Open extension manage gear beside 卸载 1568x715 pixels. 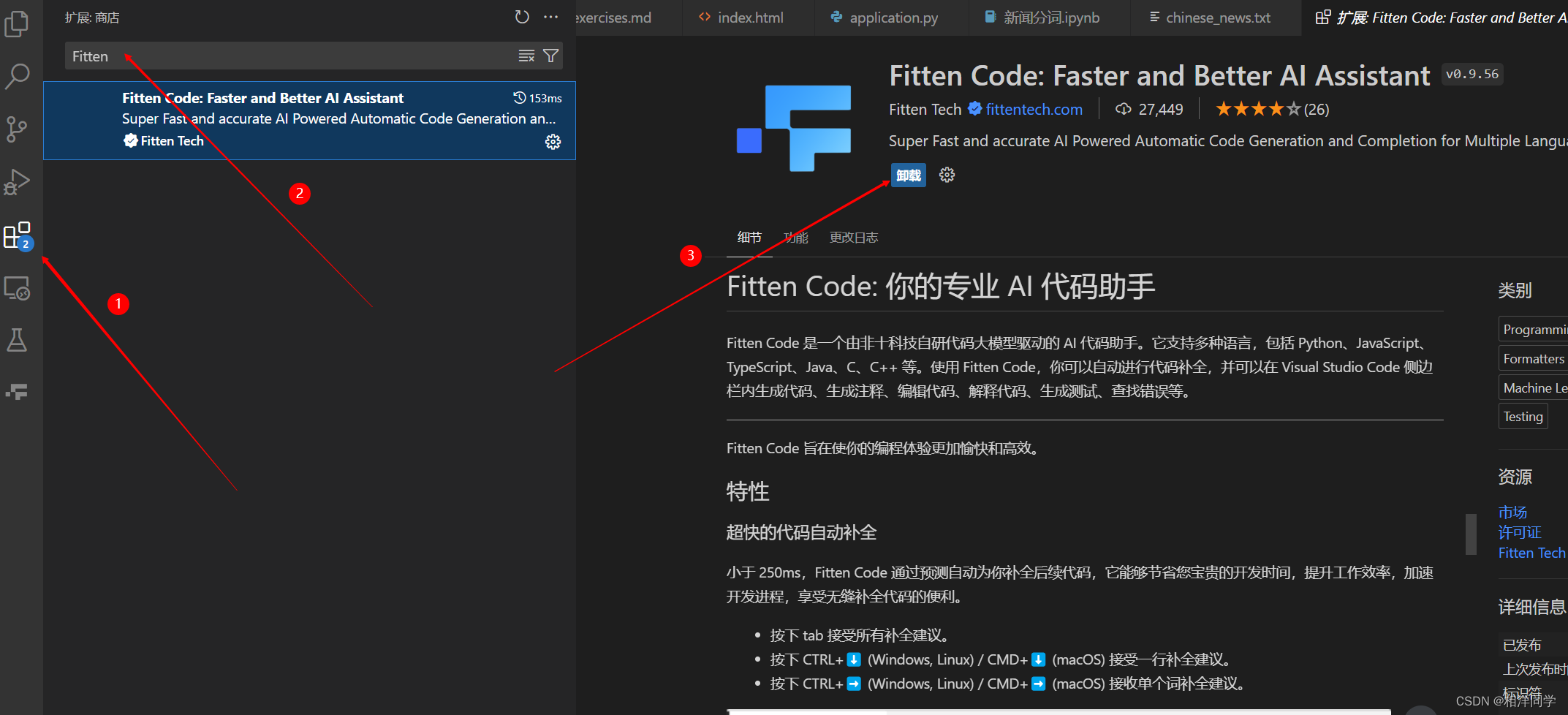(947, 175)
